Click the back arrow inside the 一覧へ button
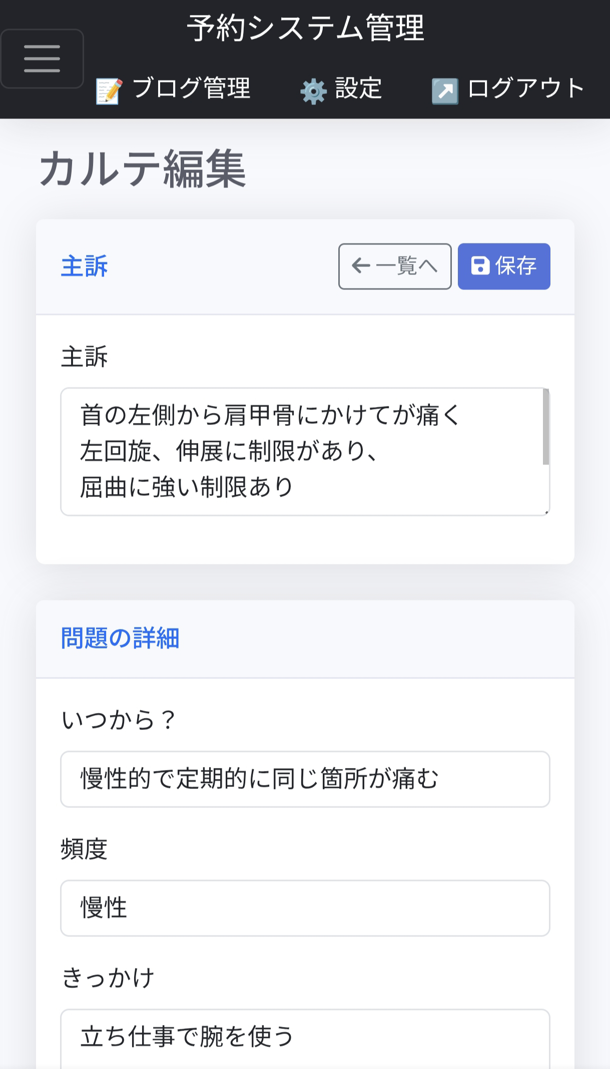This screenshot has width=610, height=1069. (x=361, y=266)
